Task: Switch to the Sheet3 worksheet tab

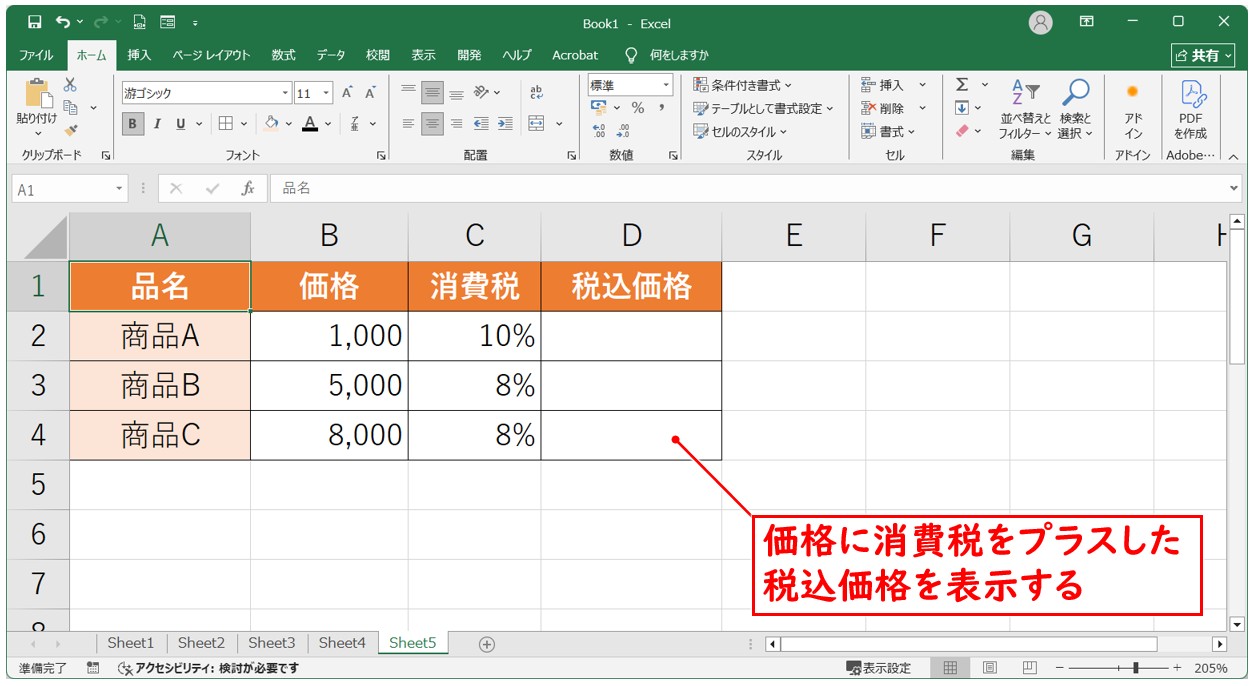Action: 271,643
